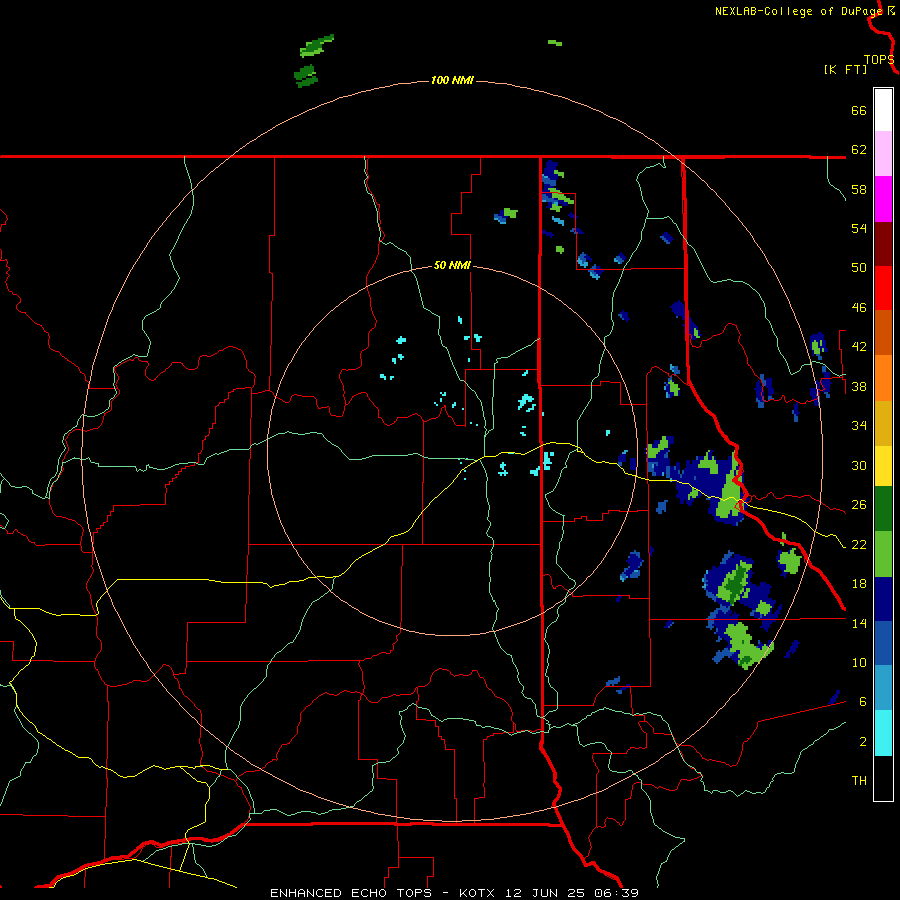This screenshot has height=900, width=900.
Task: Click the 22 legend value
Action: tap(859, 545)
